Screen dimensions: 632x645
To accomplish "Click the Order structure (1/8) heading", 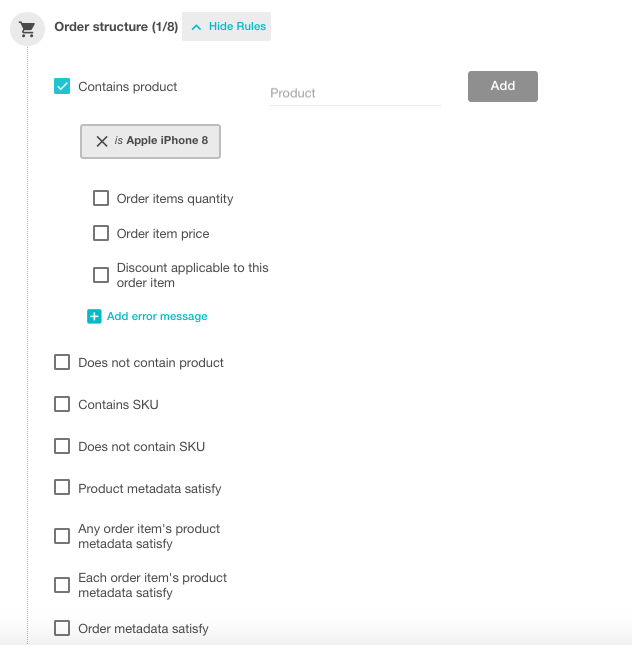I will (x=116, y=27).
